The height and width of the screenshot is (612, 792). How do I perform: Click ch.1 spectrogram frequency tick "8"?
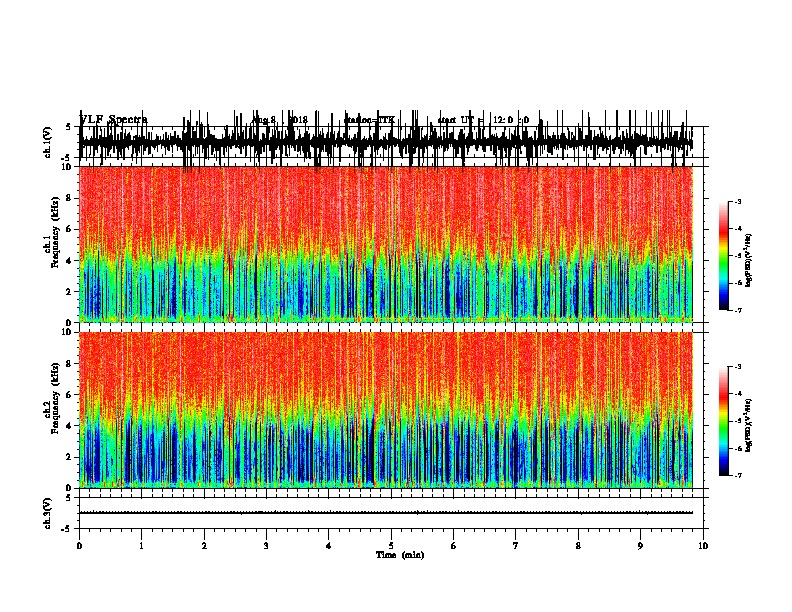[x=70, y=198]
